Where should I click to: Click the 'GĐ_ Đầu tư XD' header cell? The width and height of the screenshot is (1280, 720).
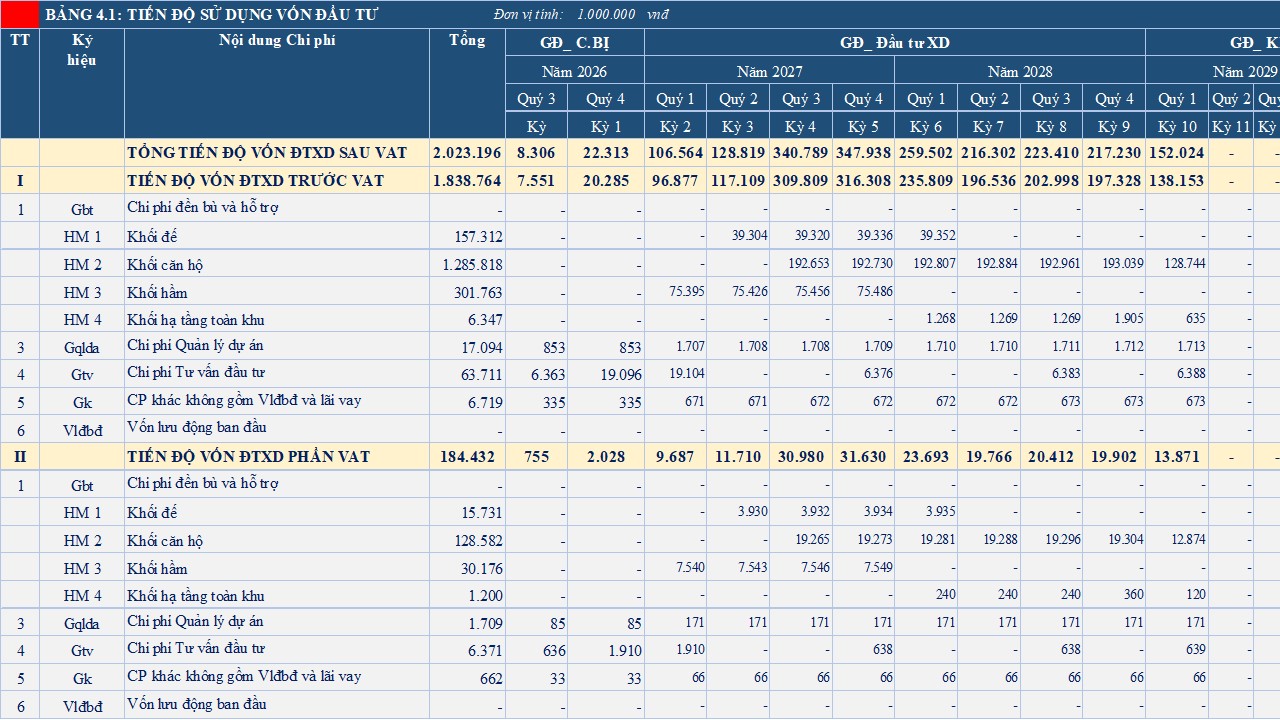point(895,43)
